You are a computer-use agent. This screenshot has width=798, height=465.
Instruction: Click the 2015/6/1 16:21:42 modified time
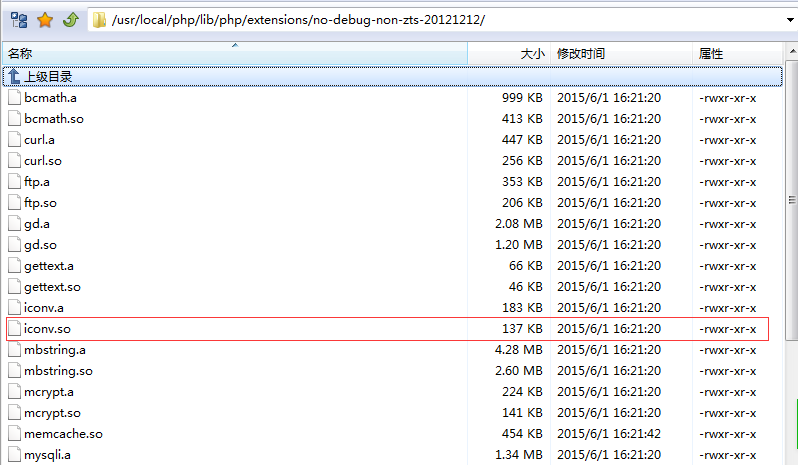609,434
